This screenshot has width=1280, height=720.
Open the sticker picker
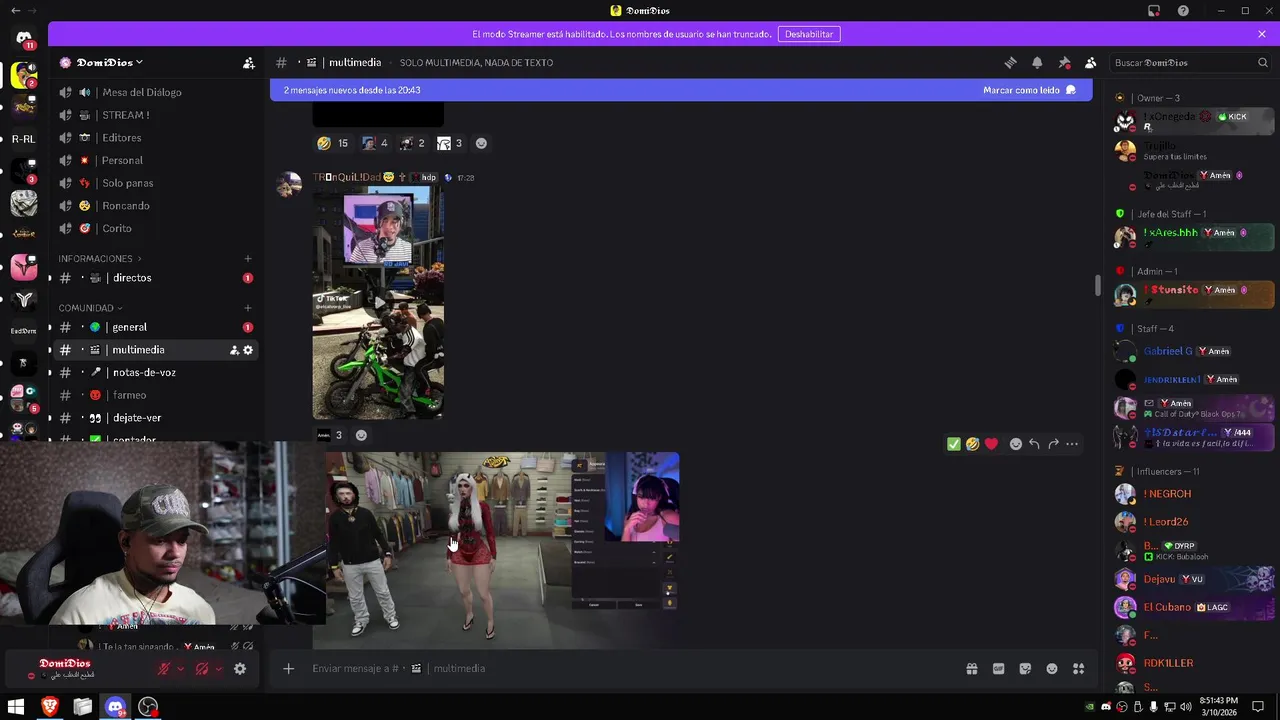tap(1025, 669)
